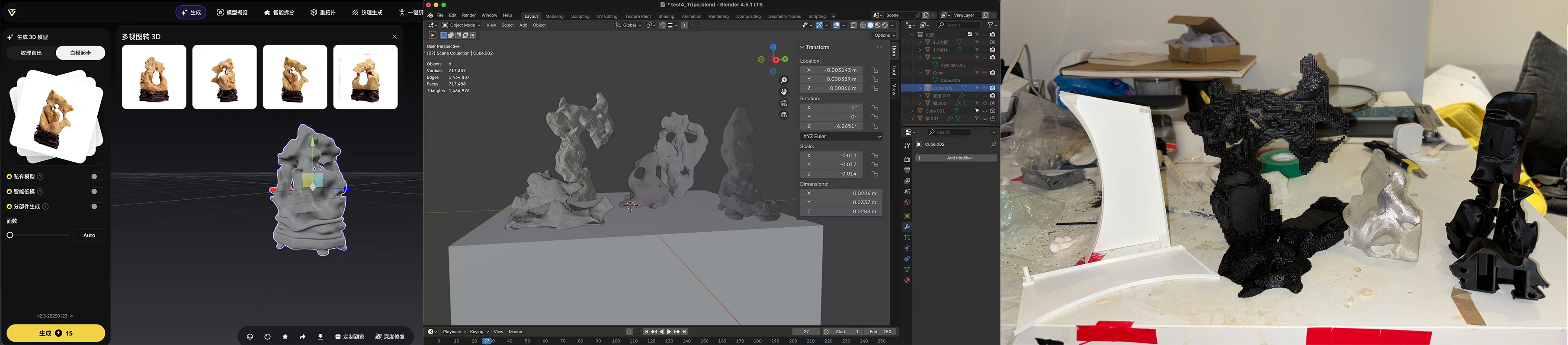Click the star favorite icon in Tripo
The image size is (1568, 345).
(x=285, y=336)
